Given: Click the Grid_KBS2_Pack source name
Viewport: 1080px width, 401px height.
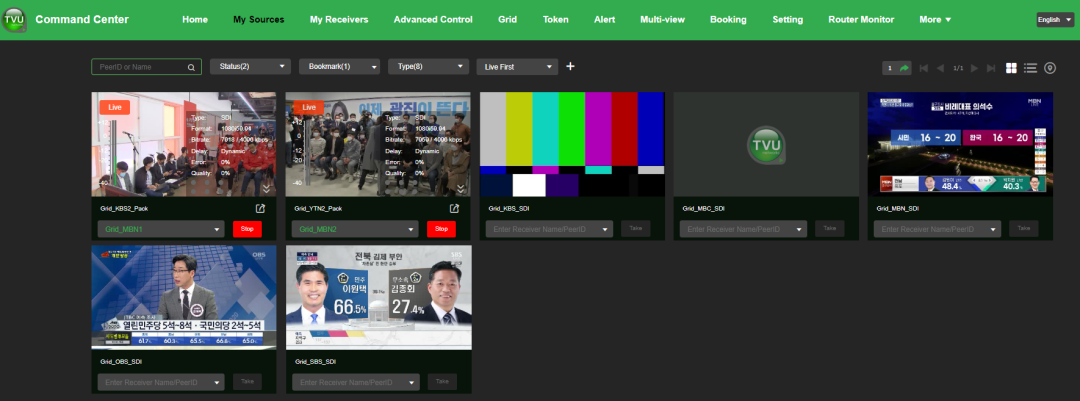Looking at the screenshot, I should pyautogui.click(x=123, y=209).
